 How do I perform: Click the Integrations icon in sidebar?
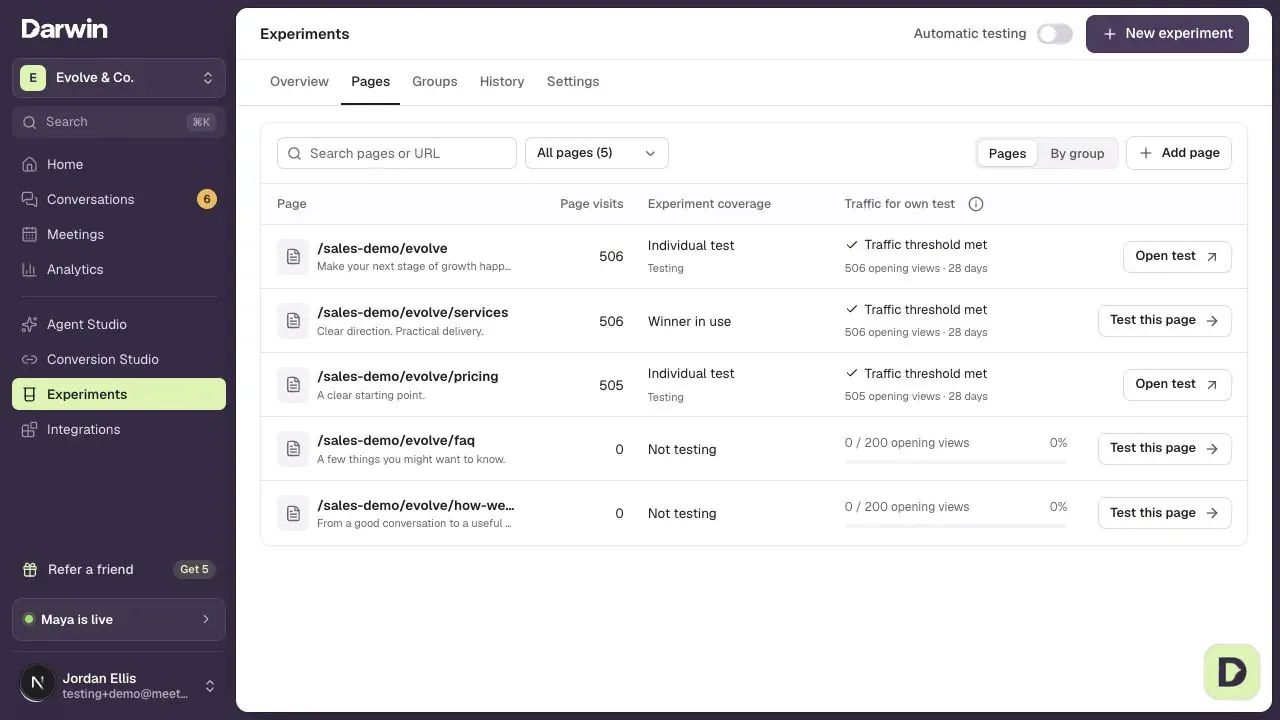pyautogui.click(x=30, y=429)
